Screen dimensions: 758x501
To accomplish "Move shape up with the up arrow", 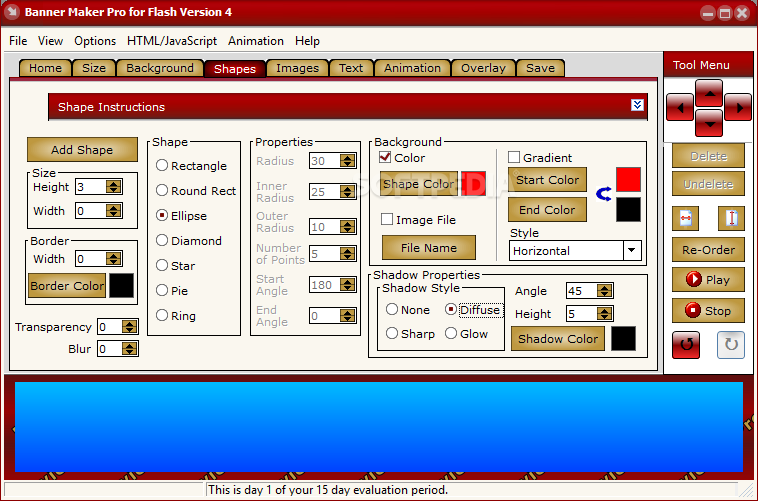I will 709,93.
